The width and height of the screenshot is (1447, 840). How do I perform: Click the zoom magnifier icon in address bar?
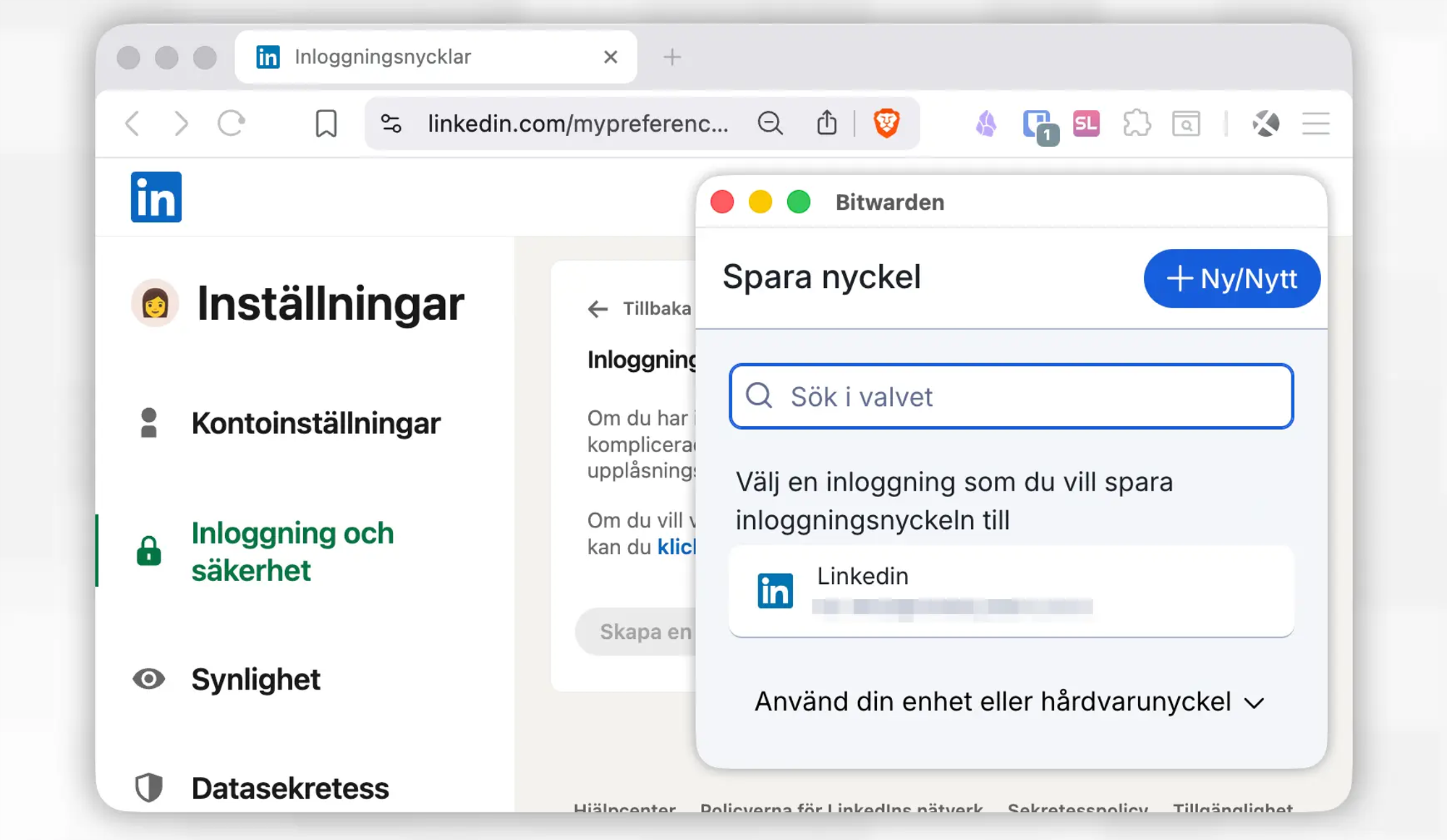click(771, 124)
